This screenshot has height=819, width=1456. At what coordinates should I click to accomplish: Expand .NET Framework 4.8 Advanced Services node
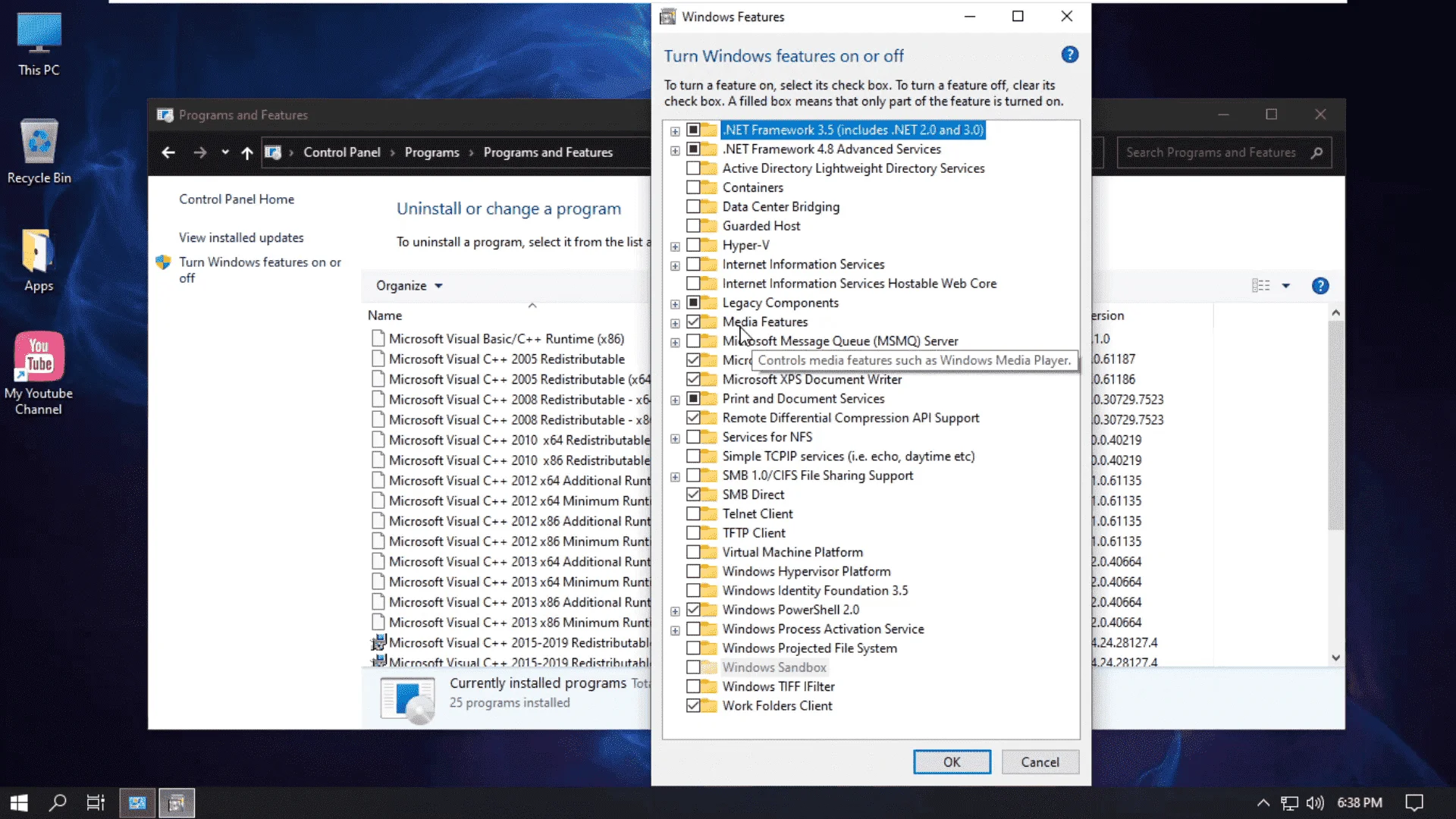click(675, 150)
